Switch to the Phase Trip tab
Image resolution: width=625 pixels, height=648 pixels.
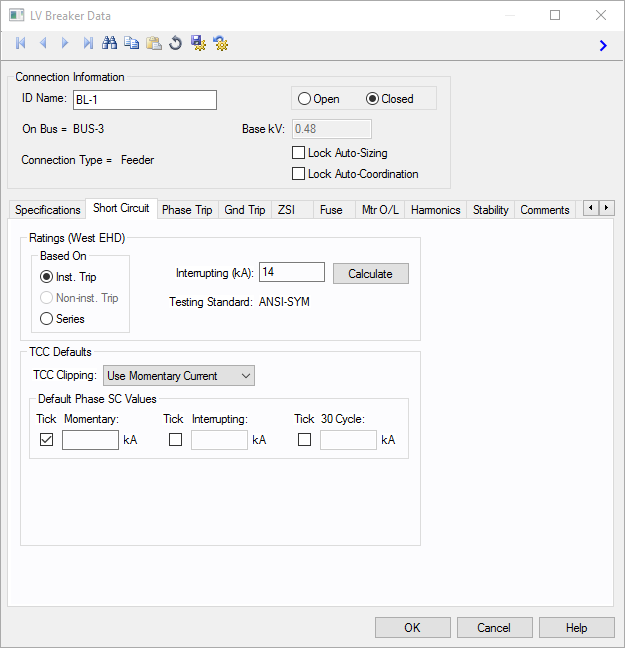pyautogui.click(x=187, y=210)
